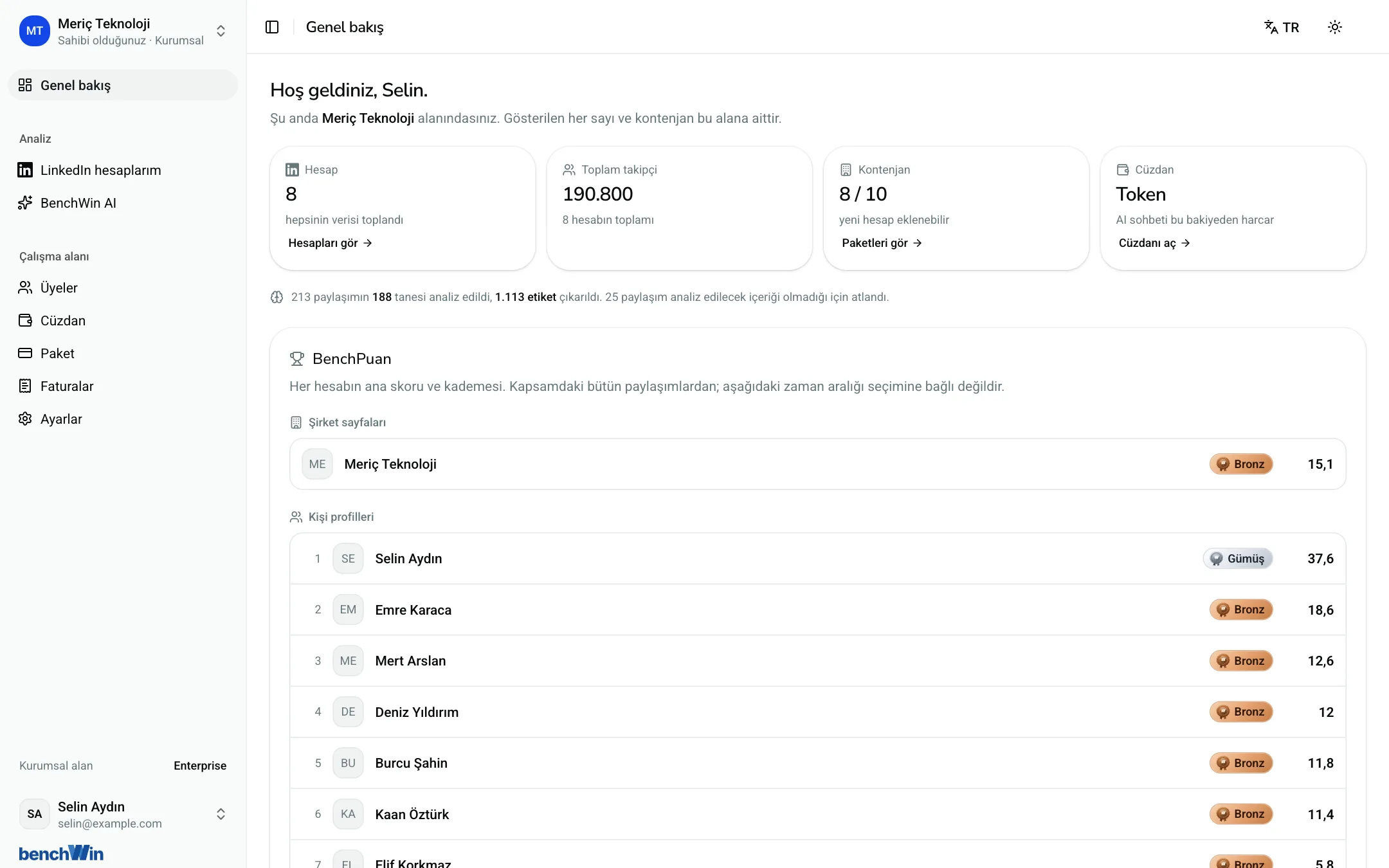Toggle the sidebar panel icon
The width and height of the screenshot is (1389, 868).
[272, 27]
